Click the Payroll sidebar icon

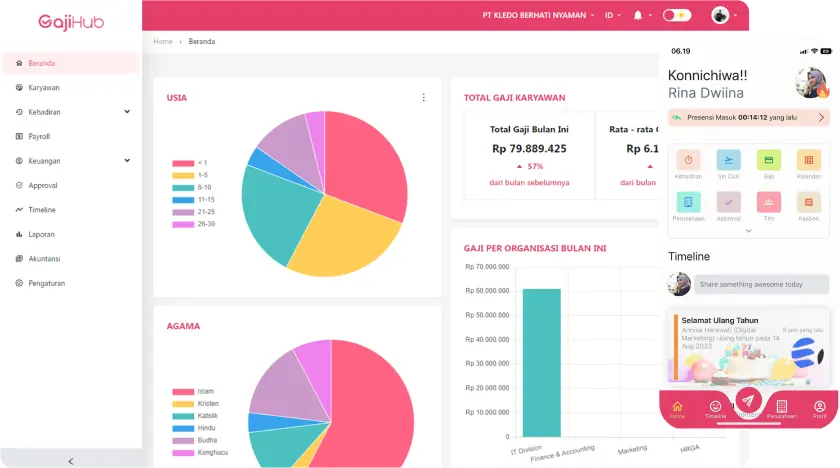[19, 137]
